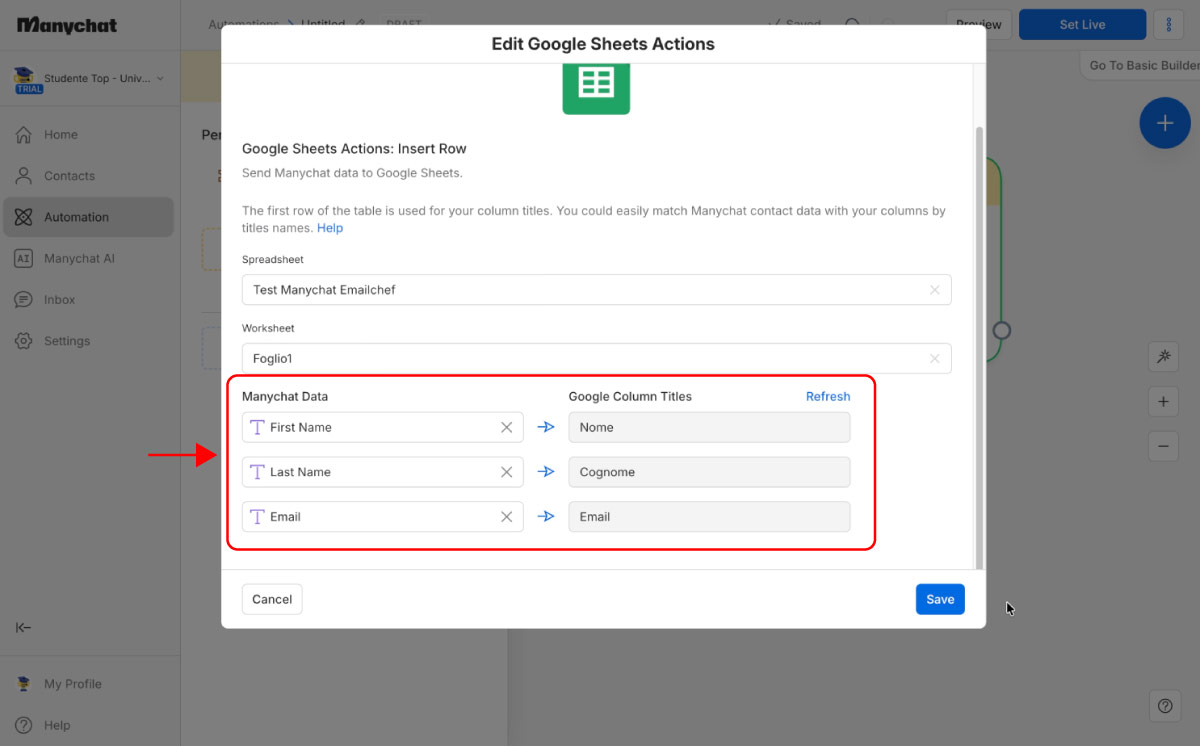The height and width of the screenshot is (746, 1200).
Task: Set the automation Live
Action: point(1082,25)
